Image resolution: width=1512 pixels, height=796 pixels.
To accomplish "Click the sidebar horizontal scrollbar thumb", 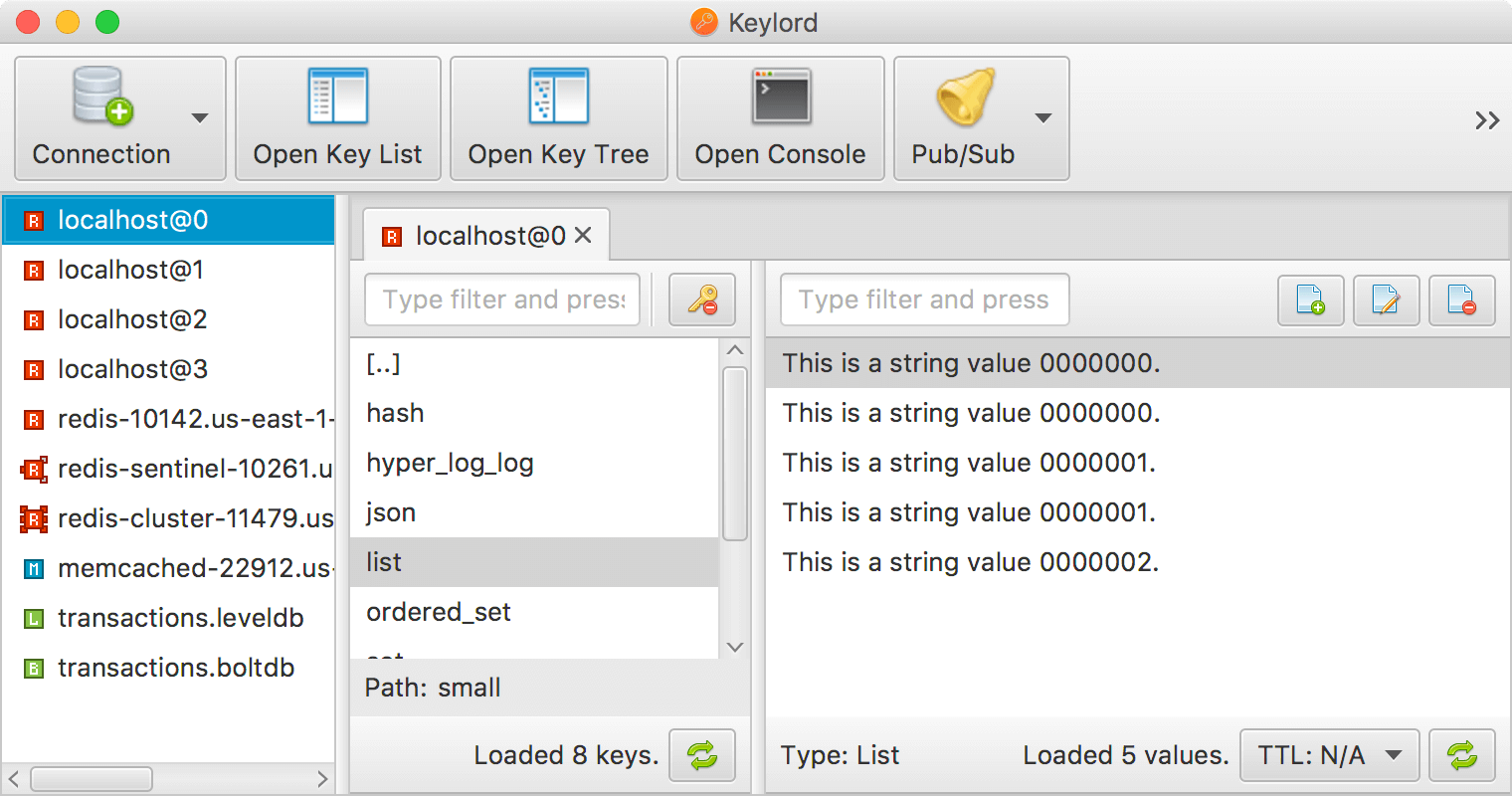I will pos(92,778).
